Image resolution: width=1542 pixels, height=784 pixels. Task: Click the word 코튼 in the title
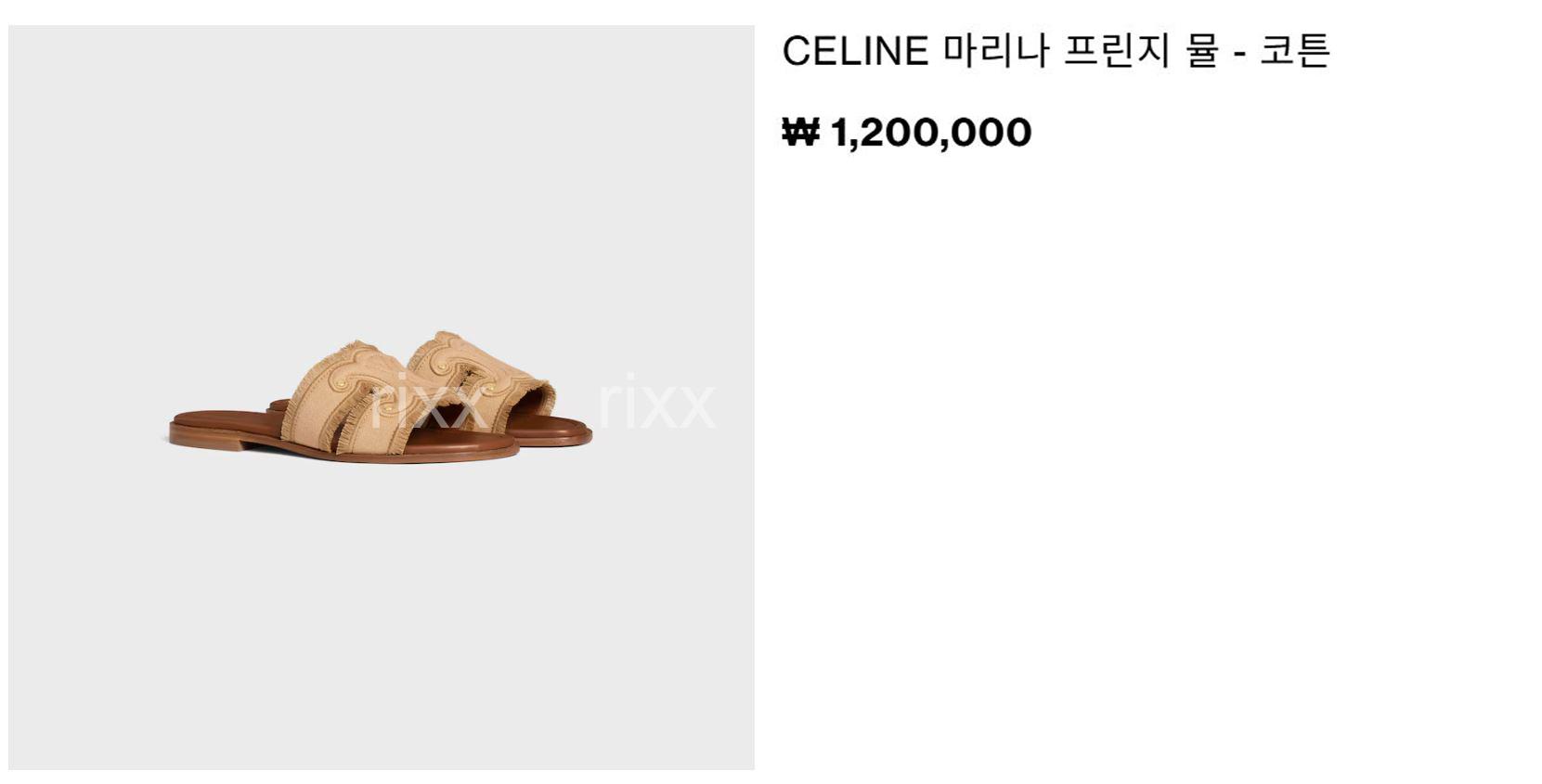tap(1295, 50)
